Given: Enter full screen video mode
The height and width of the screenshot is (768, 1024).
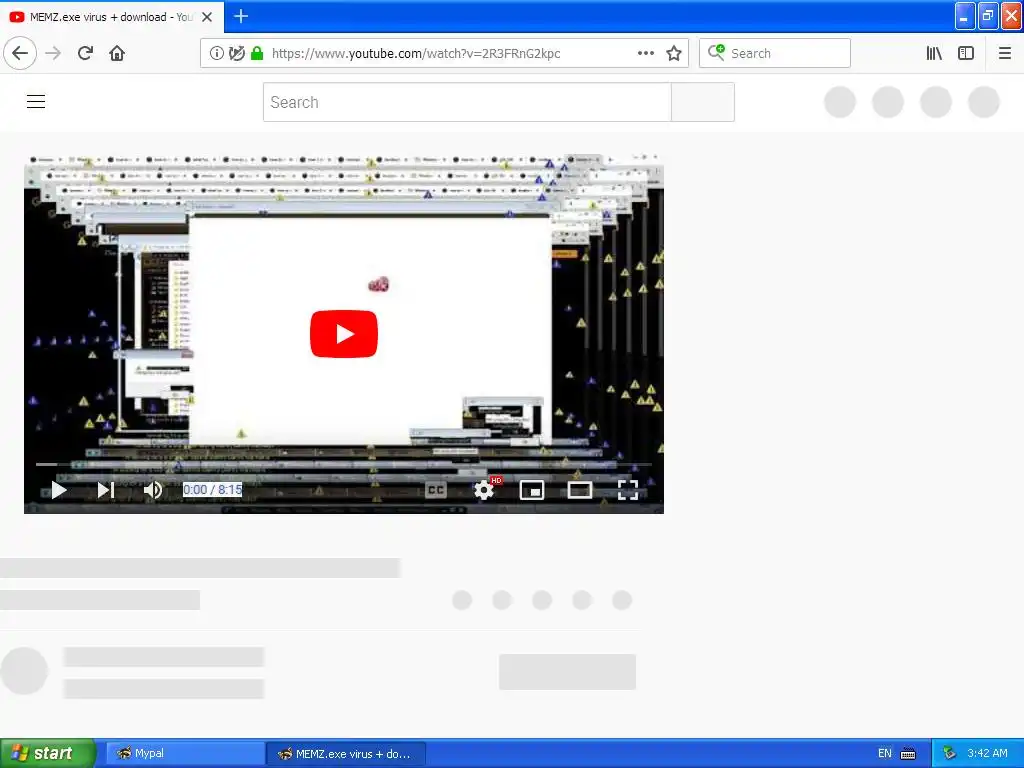Looking at the screenshot, I should coord(628,490).
